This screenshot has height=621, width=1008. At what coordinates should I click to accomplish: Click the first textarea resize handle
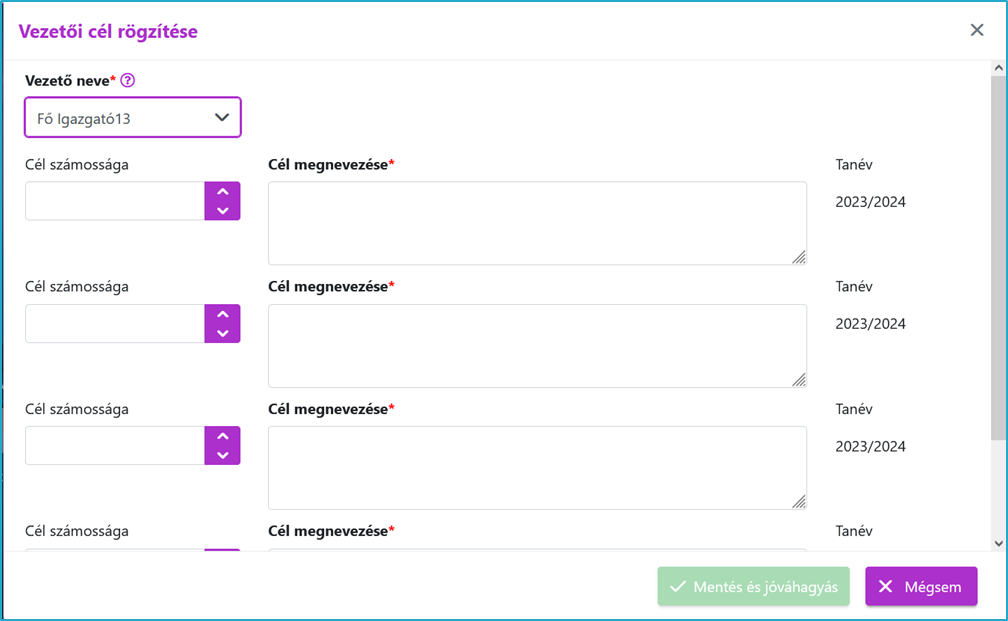[798, 257]
